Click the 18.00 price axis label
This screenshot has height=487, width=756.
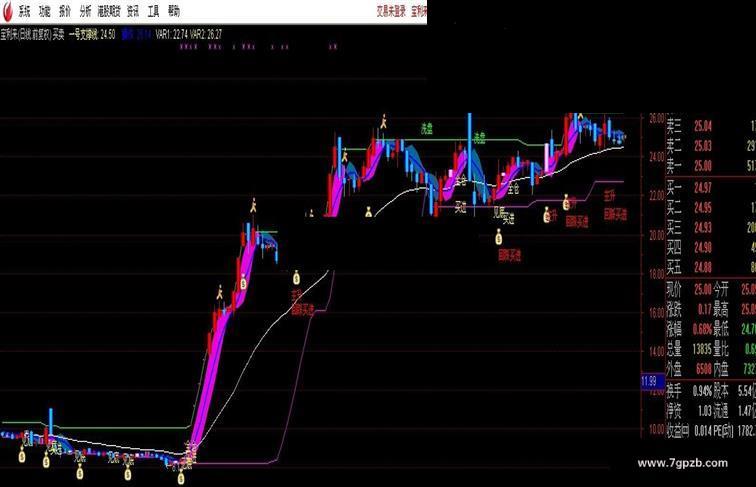tap(656, 274)
